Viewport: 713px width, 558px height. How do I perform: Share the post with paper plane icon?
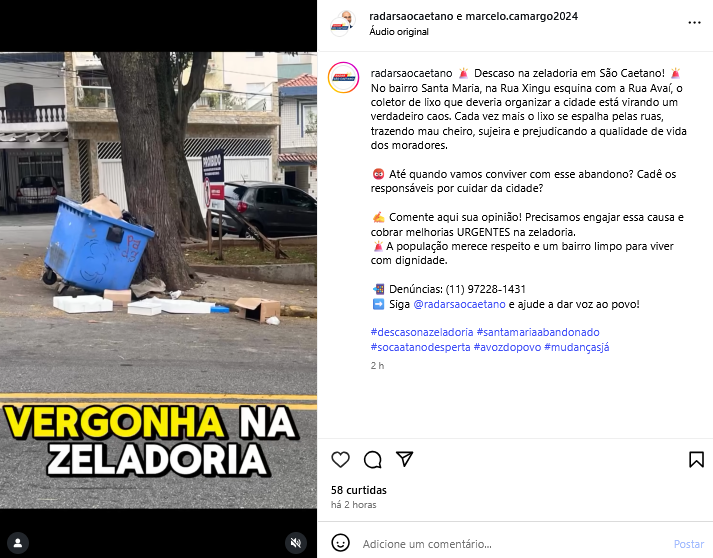coord(404,459)
